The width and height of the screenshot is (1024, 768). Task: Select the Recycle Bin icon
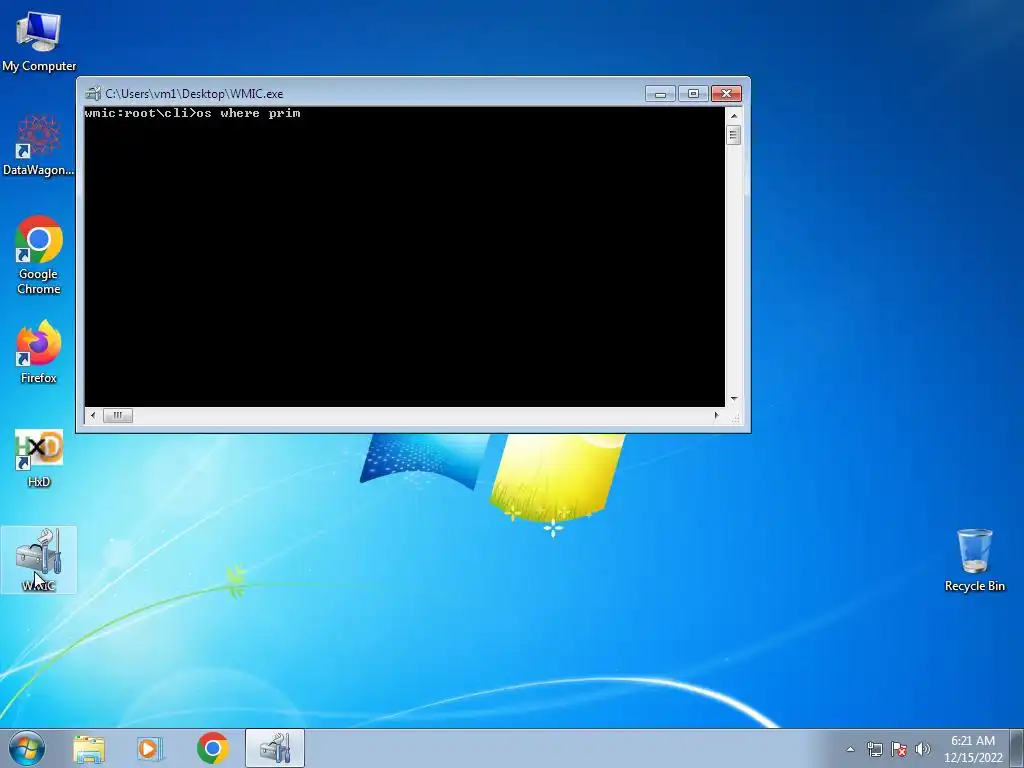[974, 561]
